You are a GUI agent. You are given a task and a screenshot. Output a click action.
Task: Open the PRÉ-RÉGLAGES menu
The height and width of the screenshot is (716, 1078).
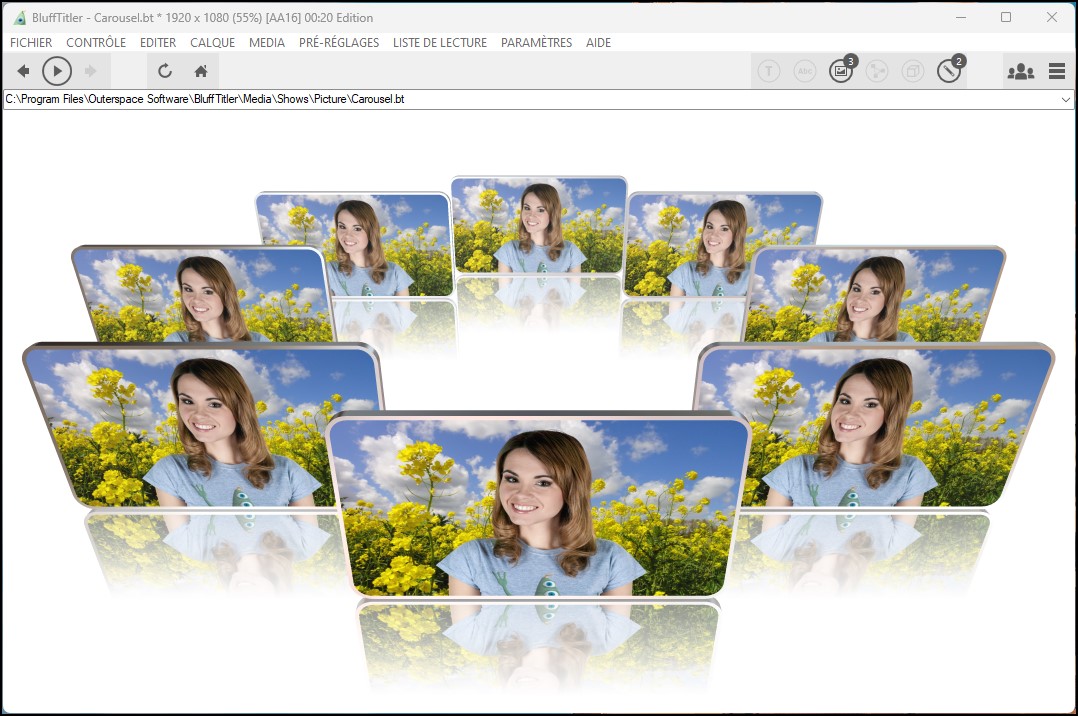339,43
